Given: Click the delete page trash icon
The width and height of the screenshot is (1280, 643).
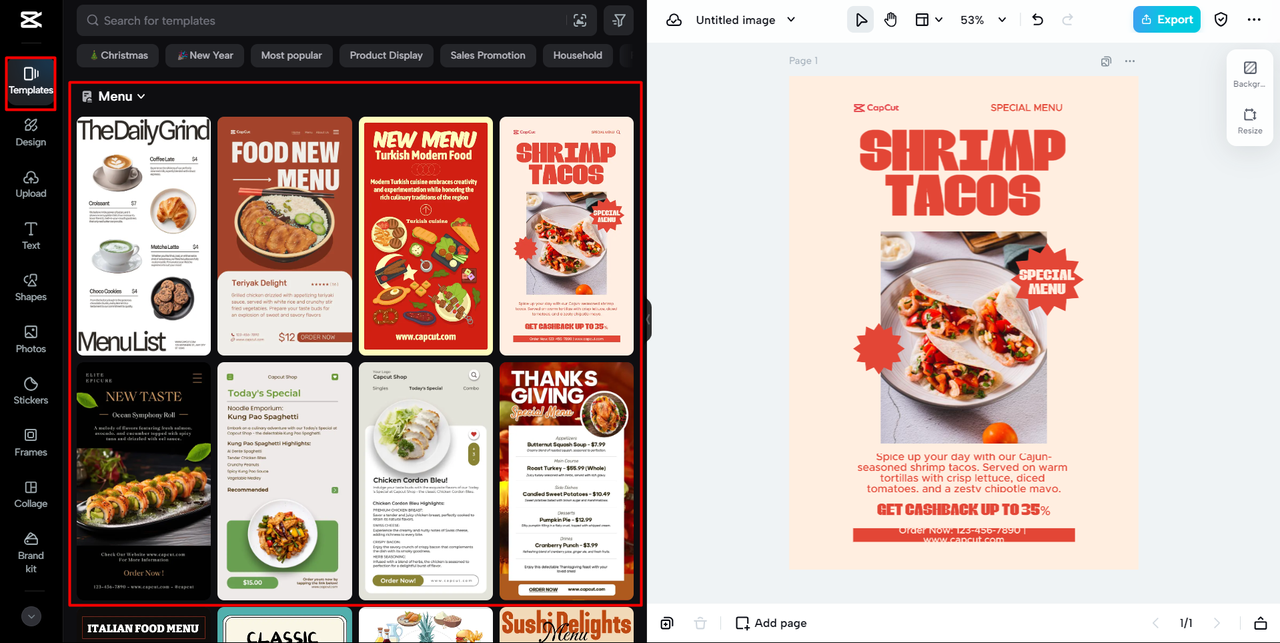Looking at the screenshot, I should [x=700, y=623].
